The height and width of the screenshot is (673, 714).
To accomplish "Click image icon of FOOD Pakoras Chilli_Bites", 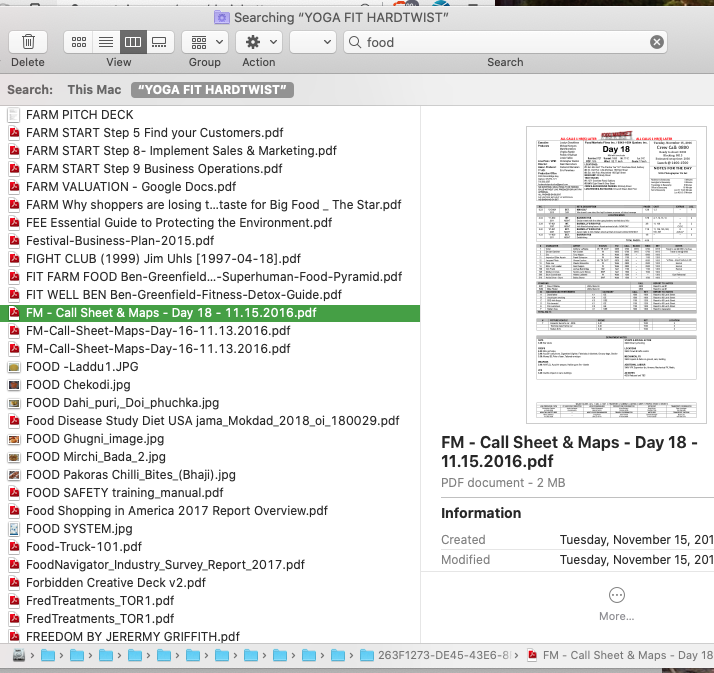I will pos(14,475).
